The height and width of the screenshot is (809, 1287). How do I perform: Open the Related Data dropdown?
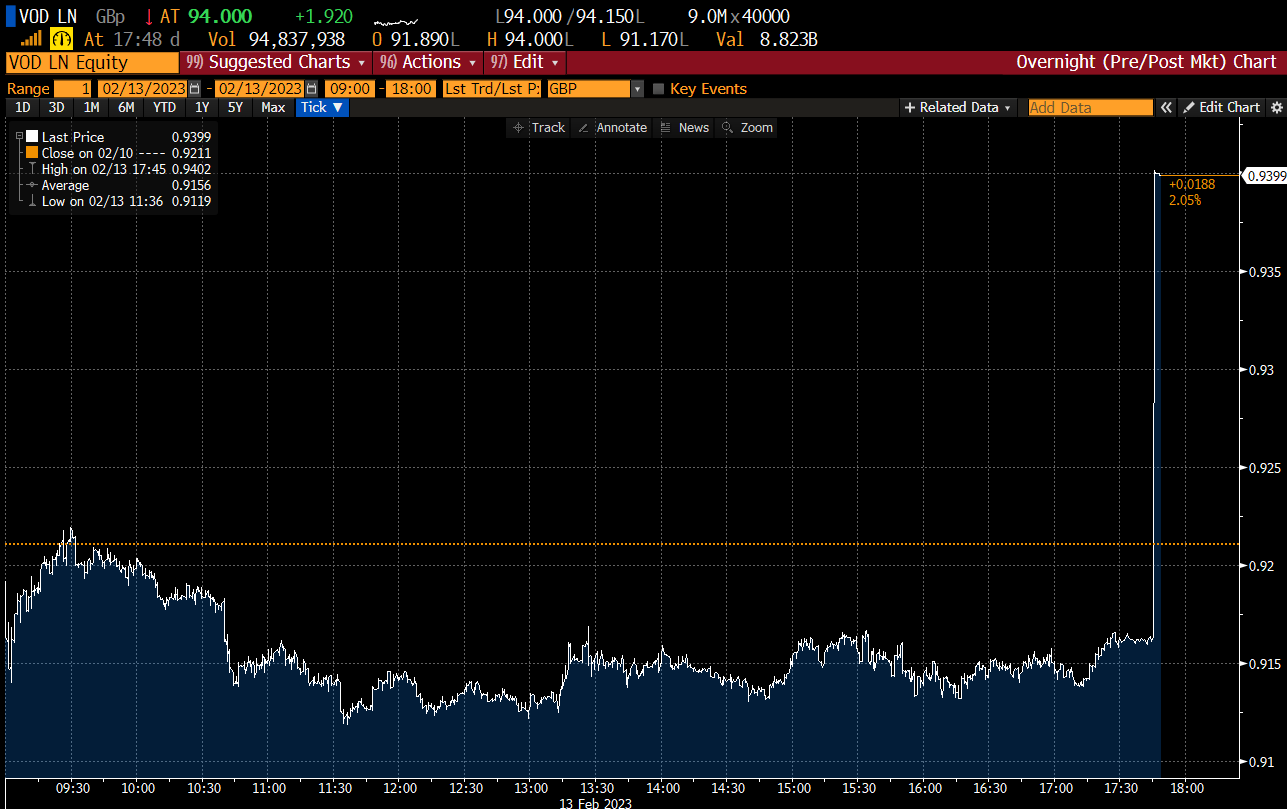[957, 107]
